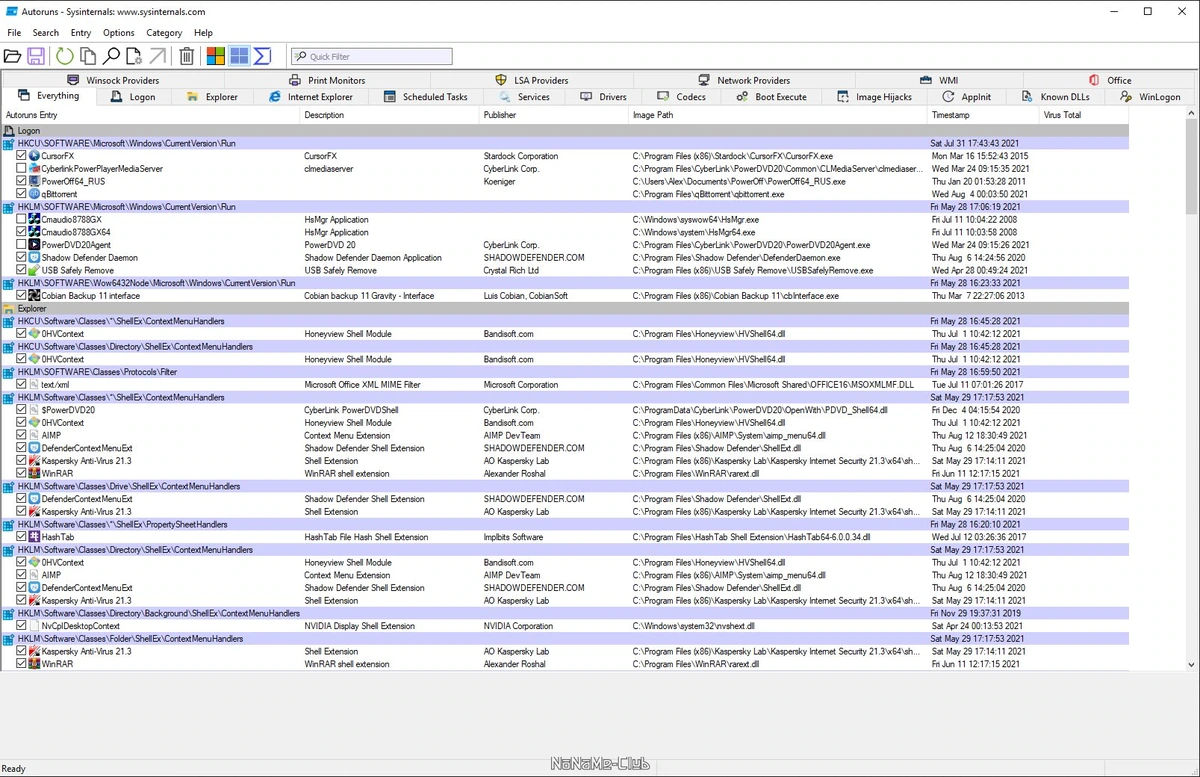Click the USB Safely Remove entry icon

coord(34,270)
